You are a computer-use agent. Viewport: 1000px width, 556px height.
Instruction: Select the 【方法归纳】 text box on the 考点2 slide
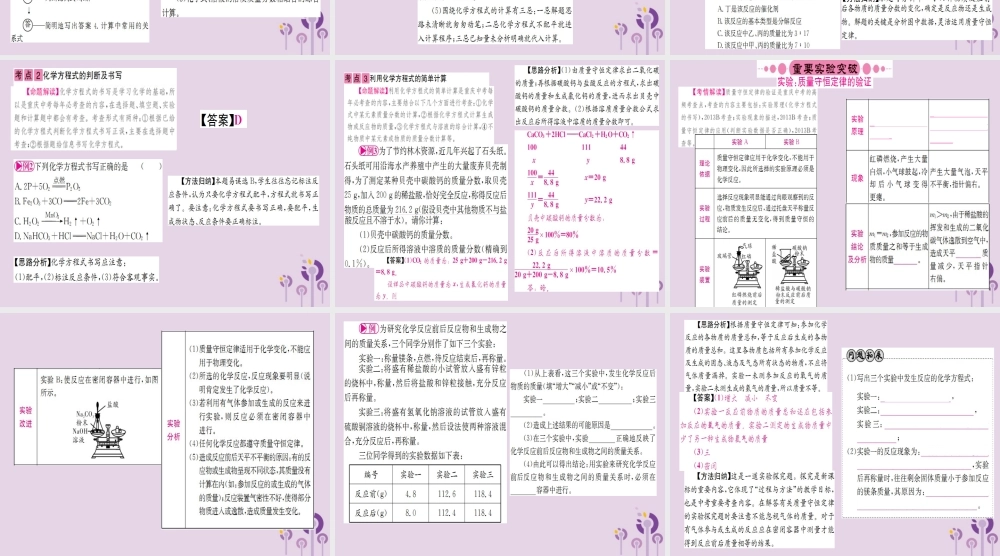click(x=243, y=201)
